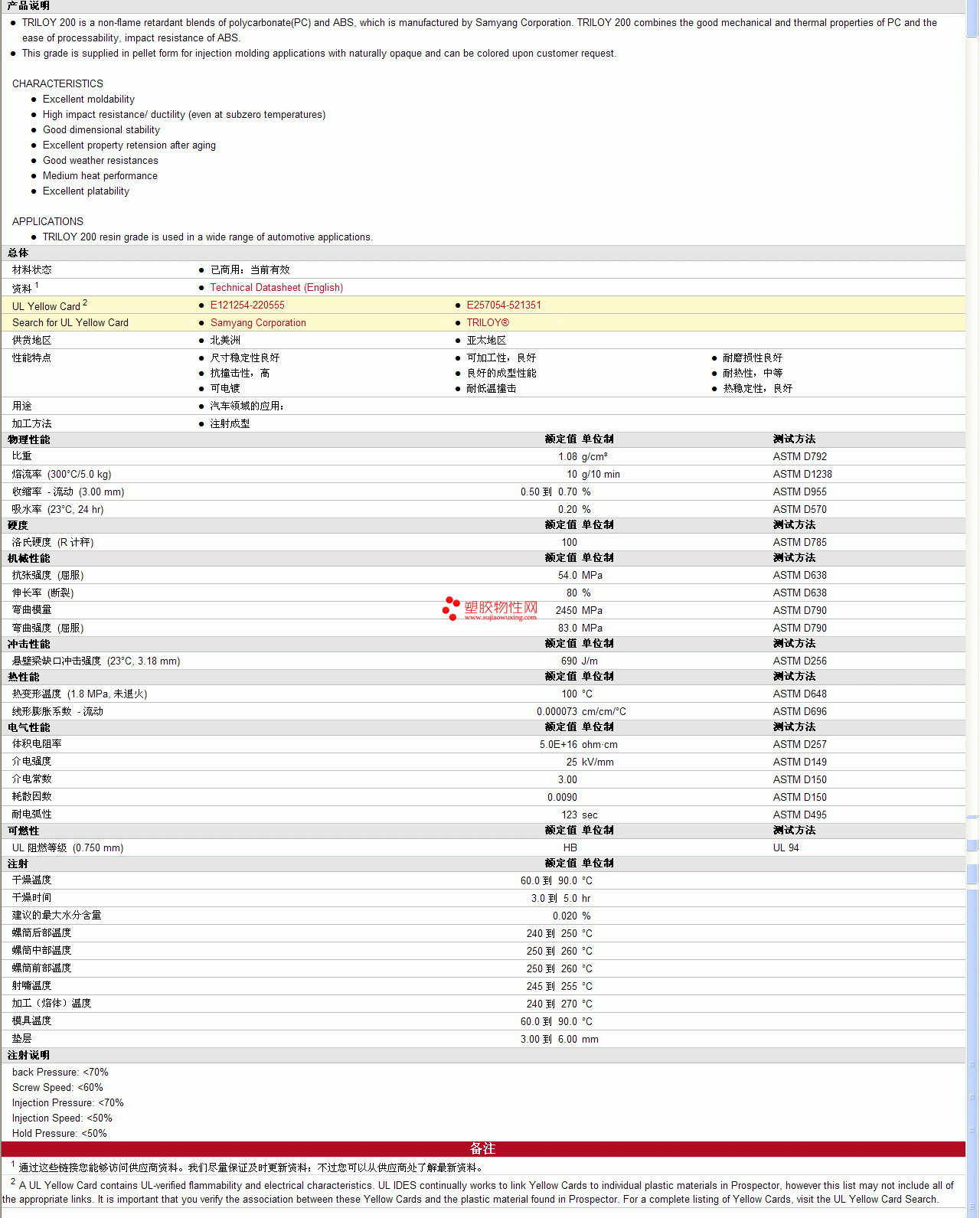Click the APPLICATIONS heading
The height and width of the screenshot is (1218, 980).
47,222
